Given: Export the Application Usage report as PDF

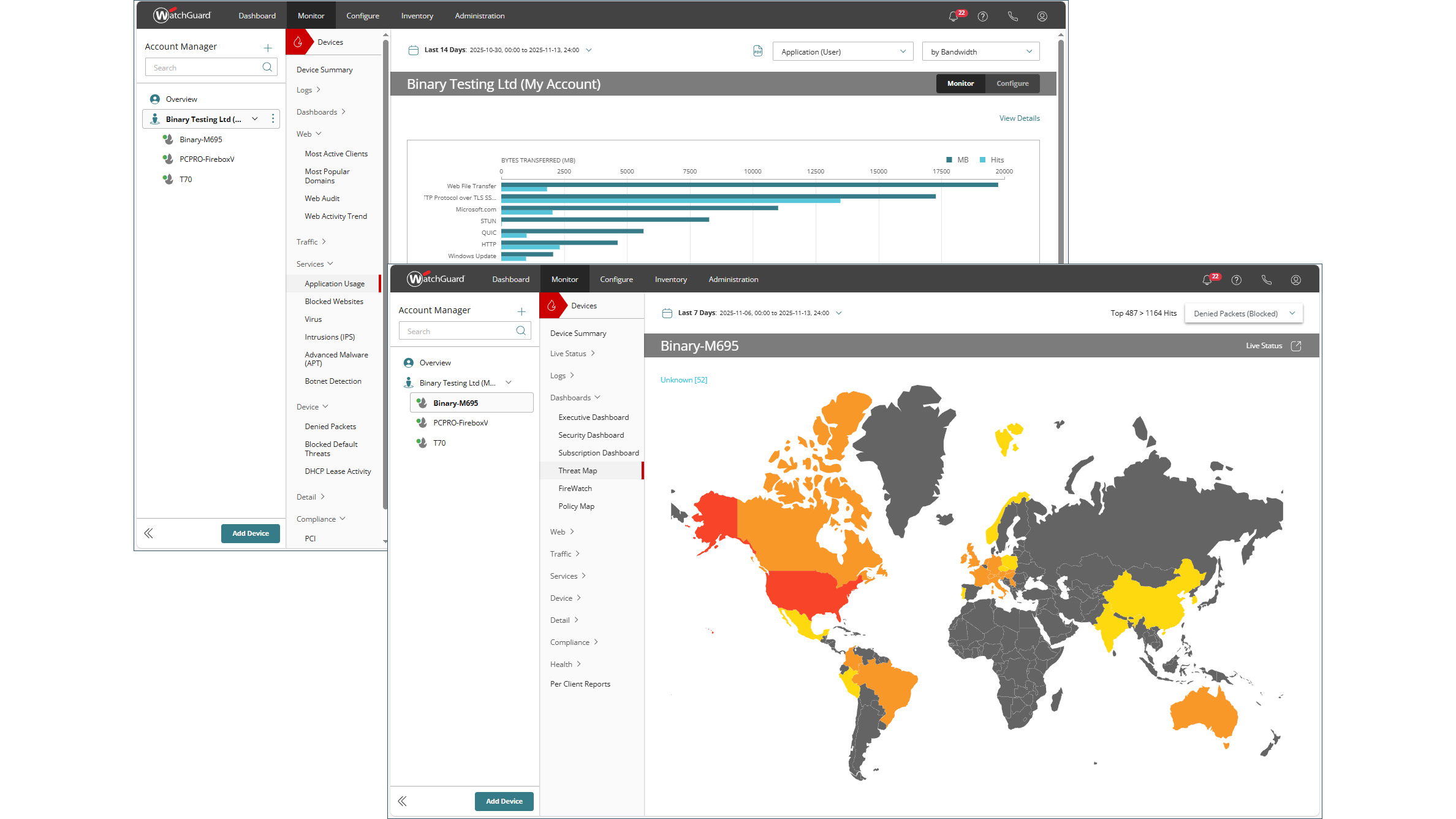Looking at the screenshot, I should coord(757,51).
